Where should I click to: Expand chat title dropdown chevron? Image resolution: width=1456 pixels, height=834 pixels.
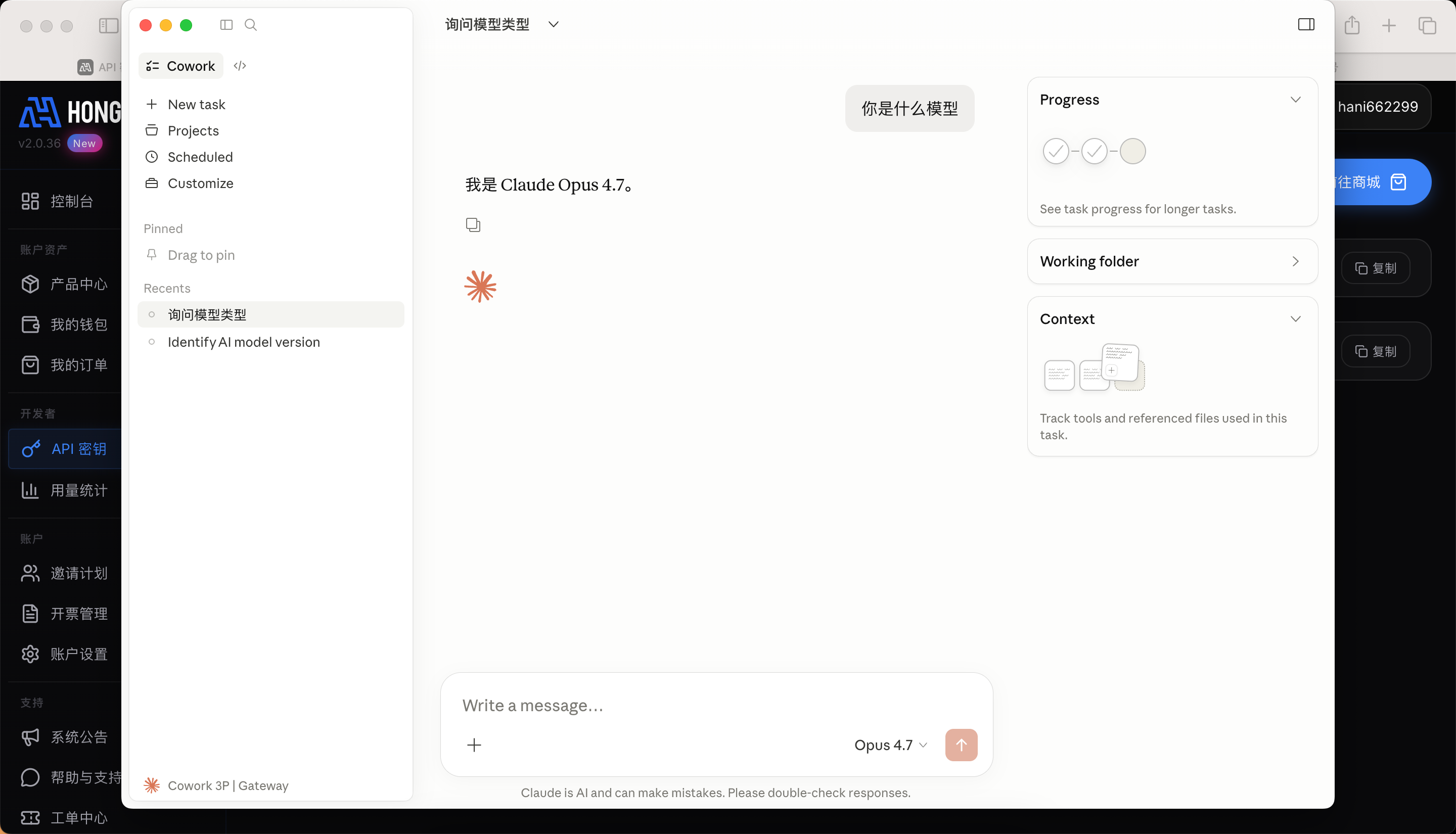point(553,24)
